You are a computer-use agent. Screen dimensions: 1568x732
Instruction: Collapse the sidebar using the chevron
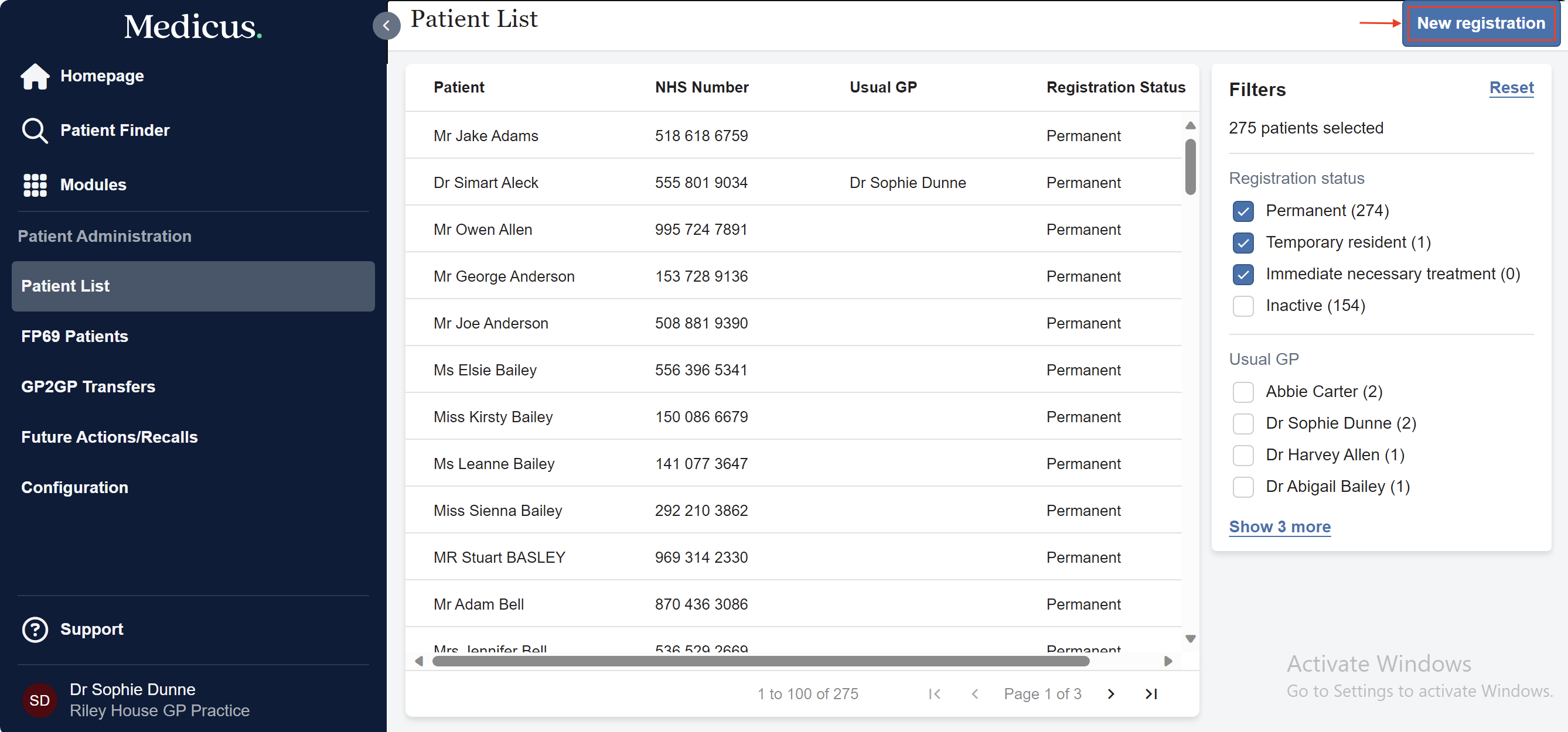pos(387,25)
